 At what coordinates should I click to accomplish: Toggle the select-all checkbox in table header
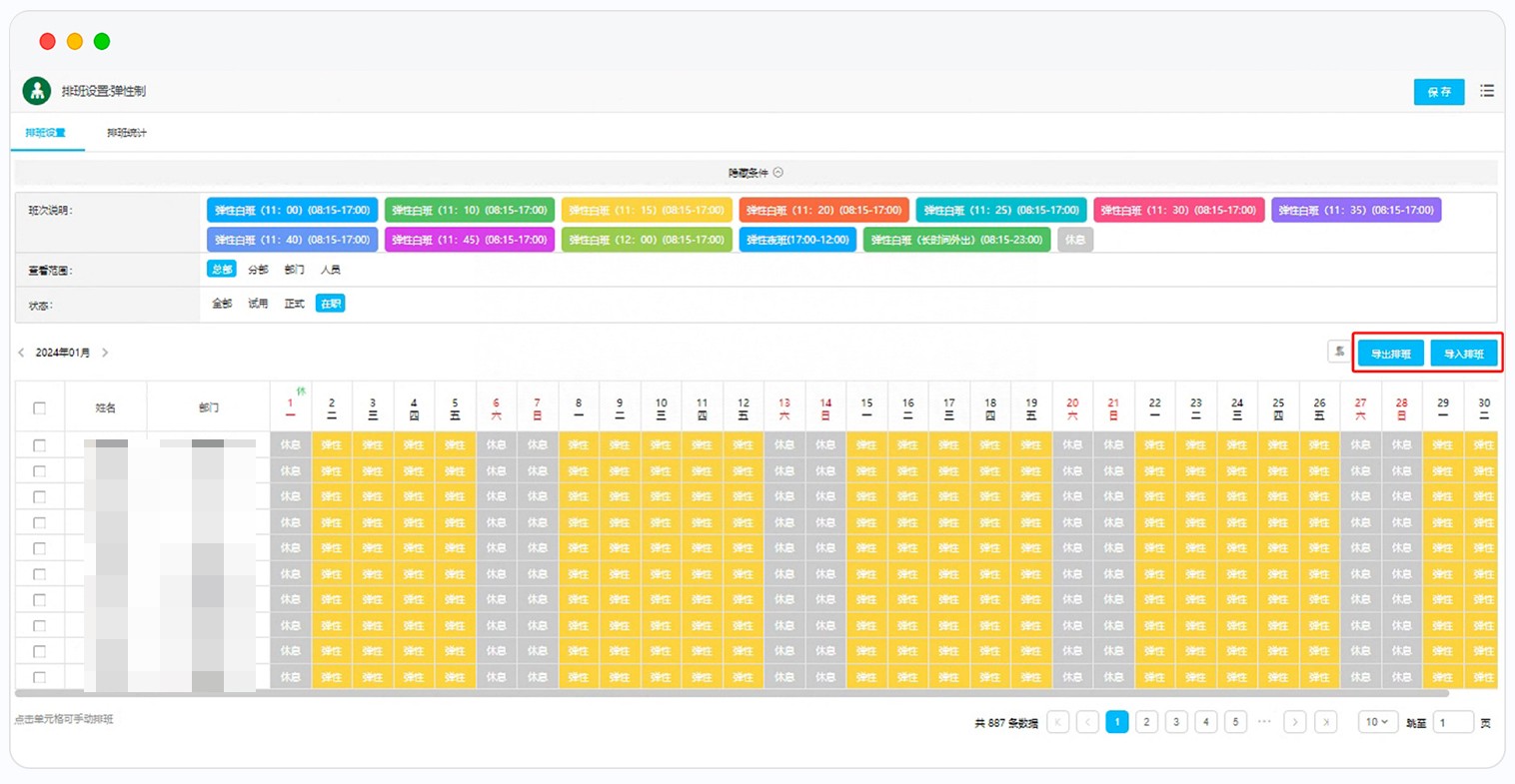click(x=40, y=407)
